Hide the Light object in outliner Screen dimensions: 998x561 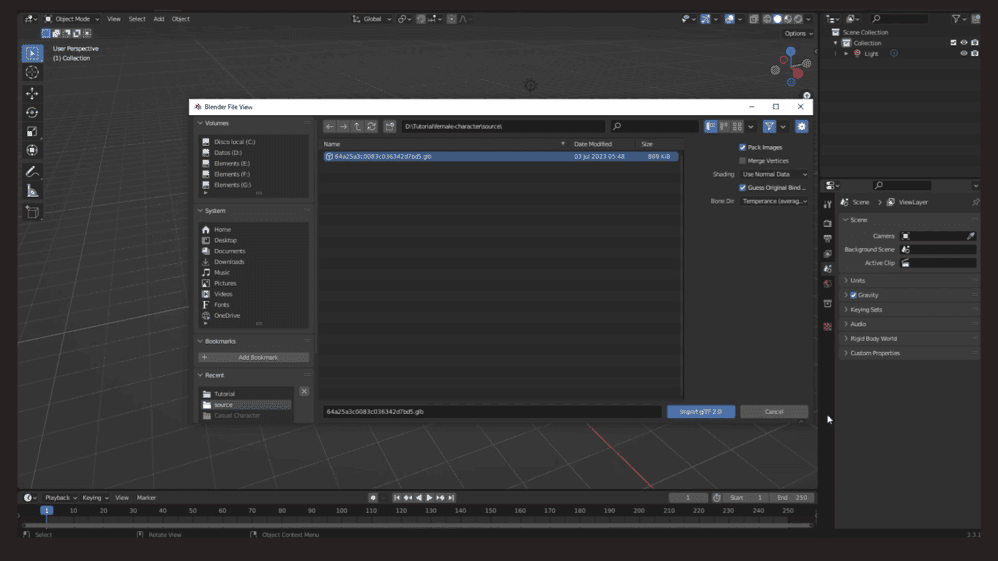click(964, 54)
